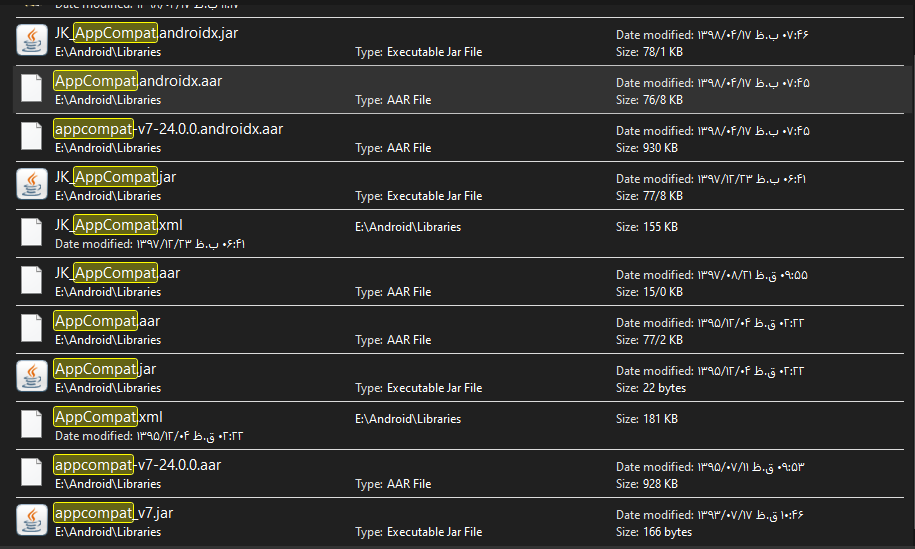Click the file icon for appcompat-v7-24.0.0.aar

point(32,472)
